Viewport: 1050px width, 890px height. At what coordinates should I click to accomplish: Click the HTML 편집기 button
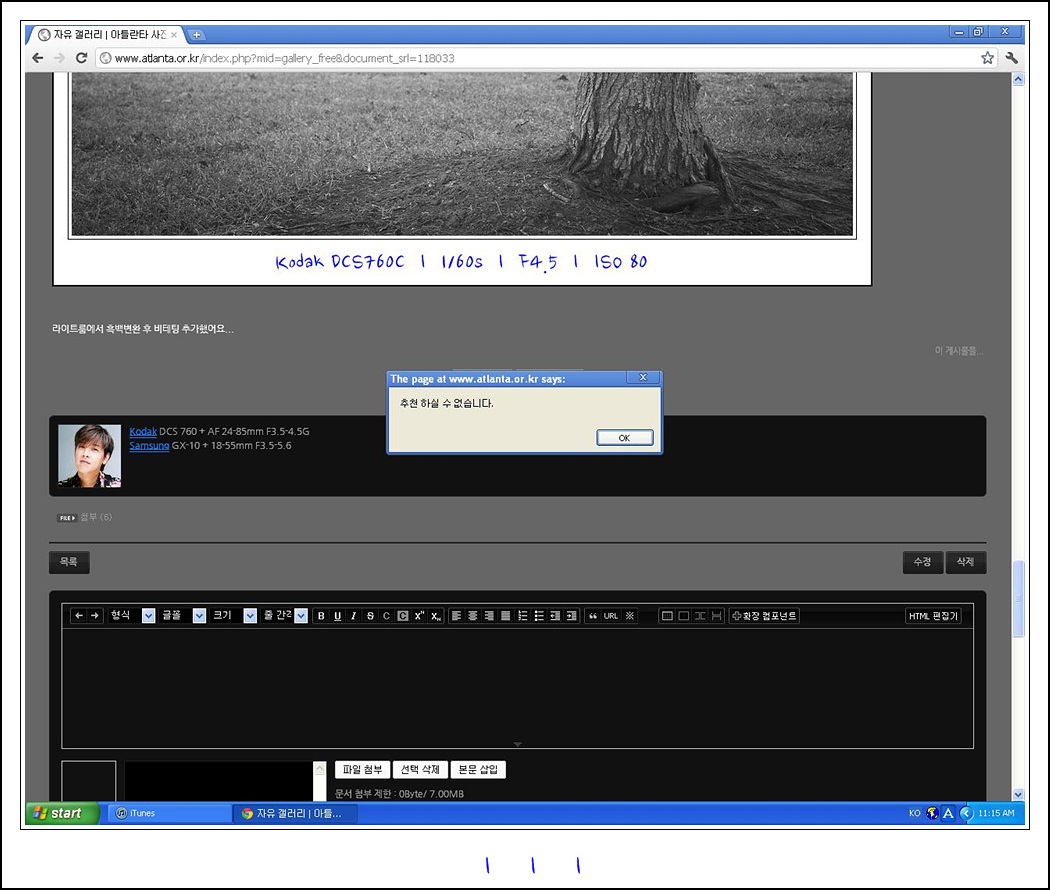click(933, 616)
